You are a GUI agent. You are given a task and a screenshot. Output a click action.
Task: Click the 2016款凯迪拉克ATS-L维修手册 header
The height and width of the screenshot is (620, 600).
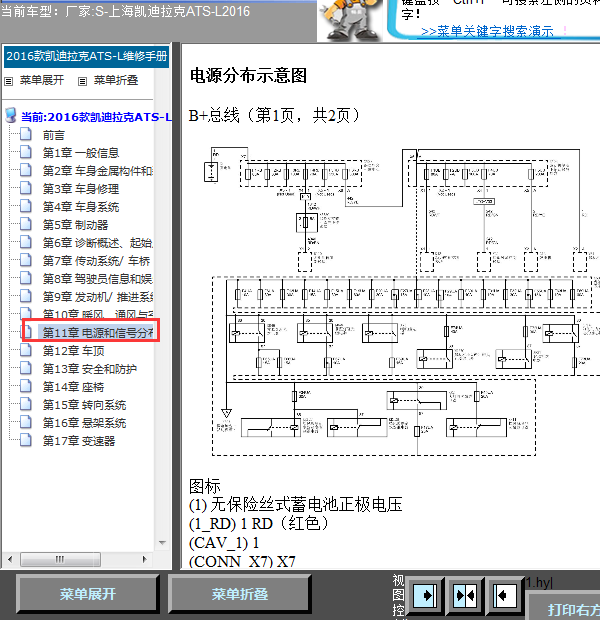87,56
